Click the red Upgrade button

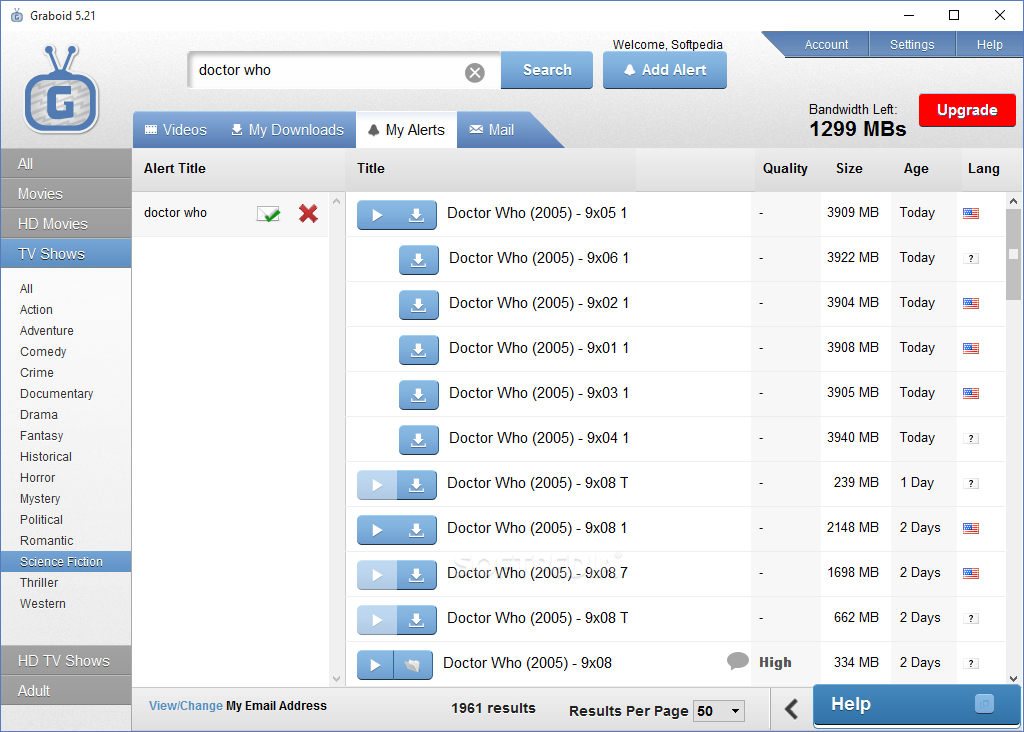(967, 110)
